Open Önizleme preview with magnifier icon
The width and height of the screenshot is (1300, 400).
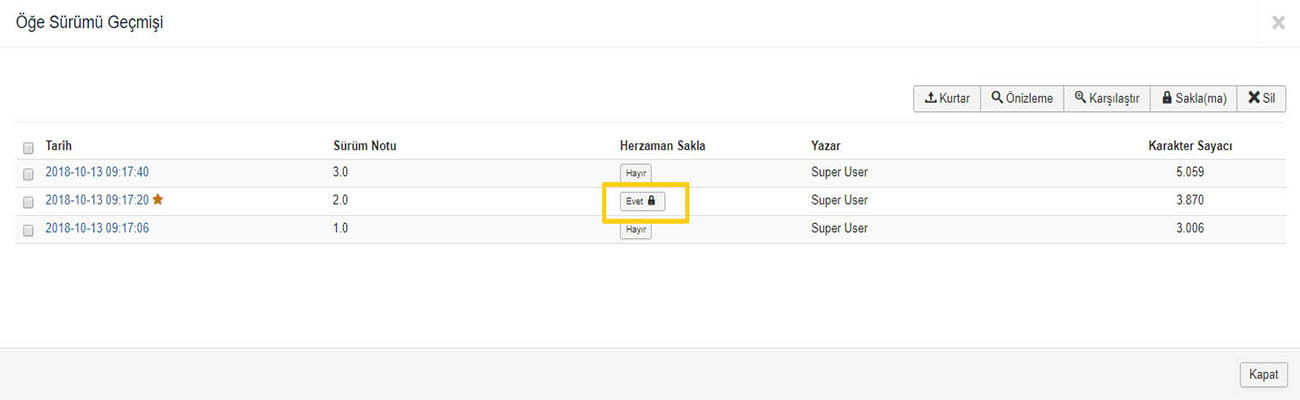click(1022, 98)
